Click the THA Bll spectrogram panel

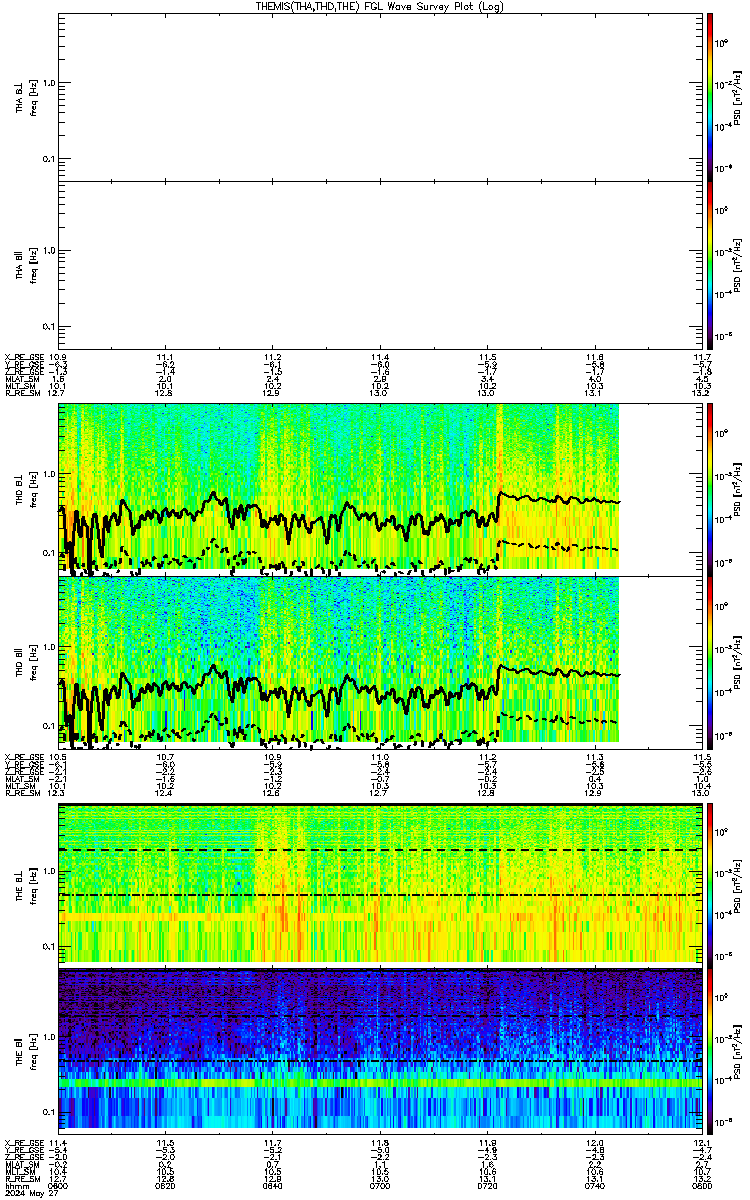(378, 265)
